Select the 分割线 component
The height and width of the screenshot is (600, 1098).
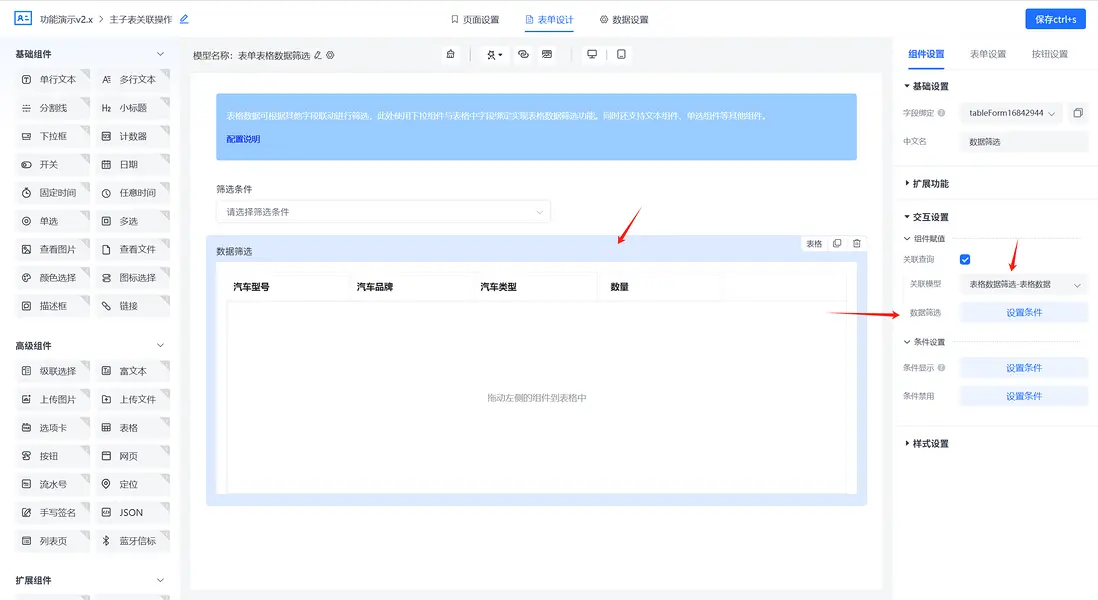(53, 108)
